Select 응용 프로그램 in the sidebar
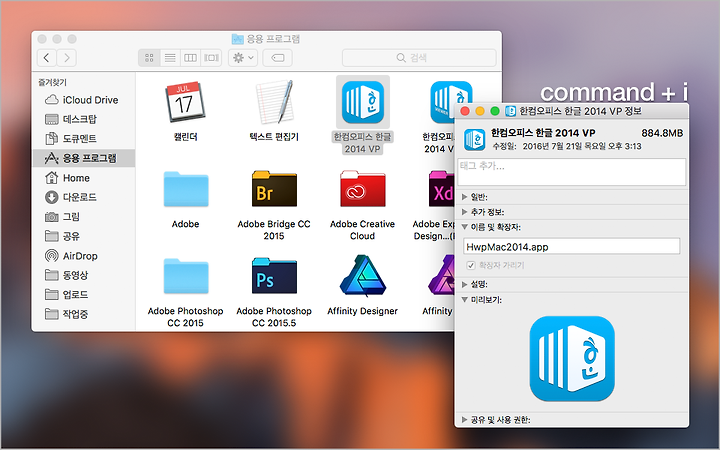The height and width of the screenshot is (450, 720). click(84, 158)
